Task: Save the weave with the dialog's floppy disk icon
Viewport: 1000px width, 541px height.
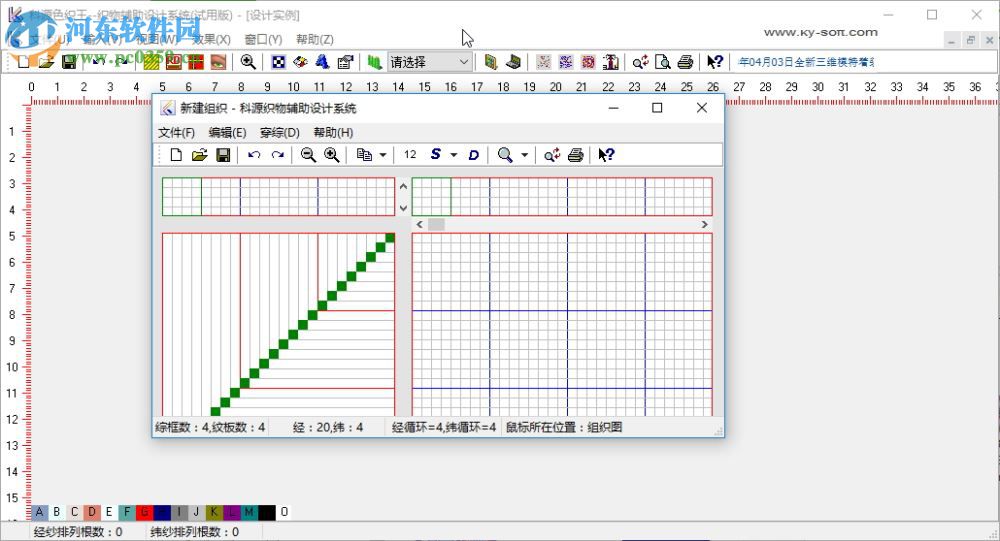Action: tap(223, 155)
